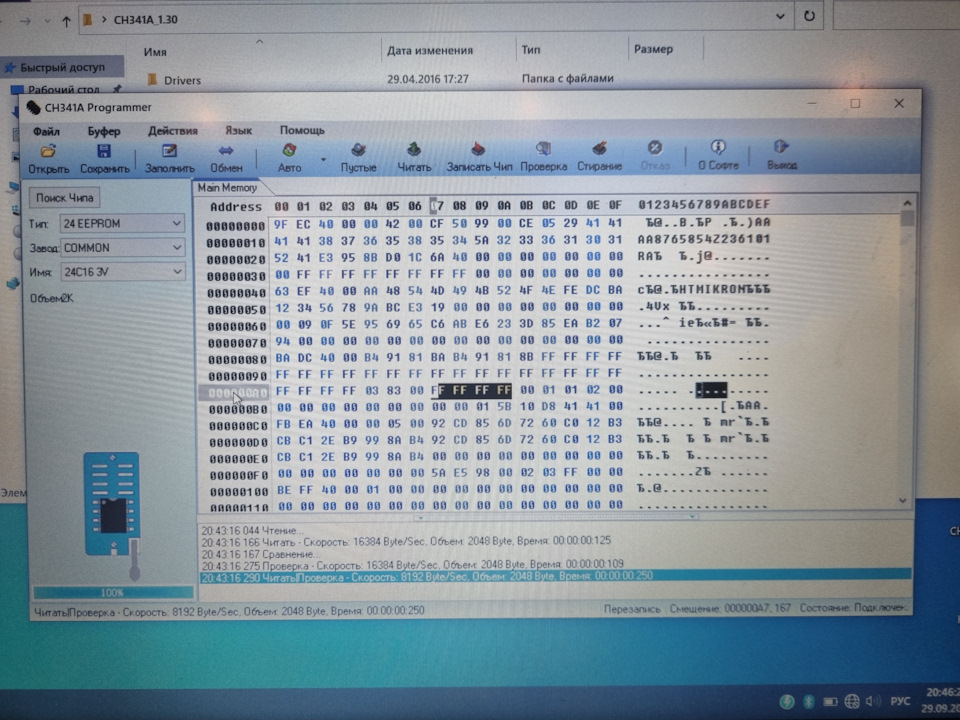Click the 100% progress bar under the chip image
The image size is (960, 720).
[x=113, y=592]
